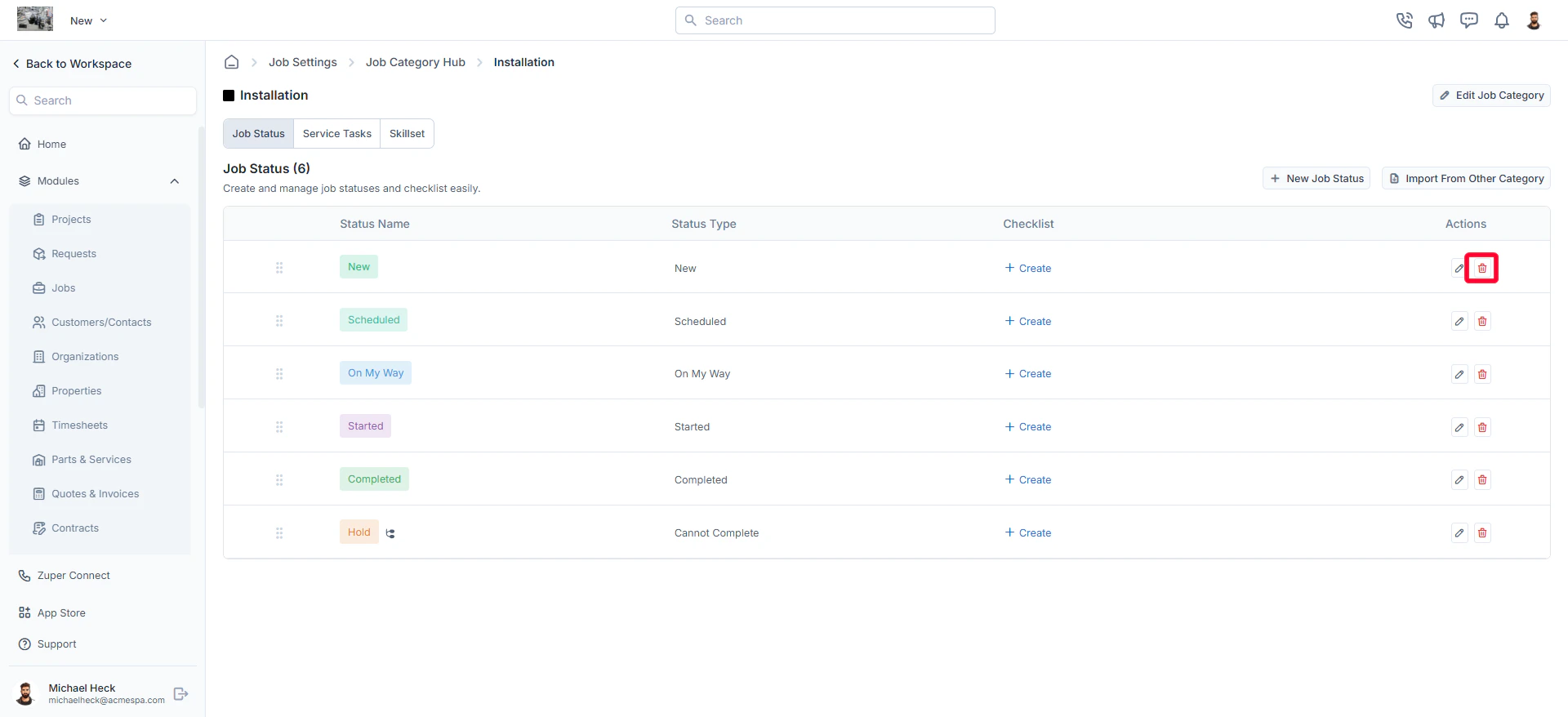Open the phone call icon in header
Image resolution: width=1568 pixels, height=717 pixels.
(1404, 20)
